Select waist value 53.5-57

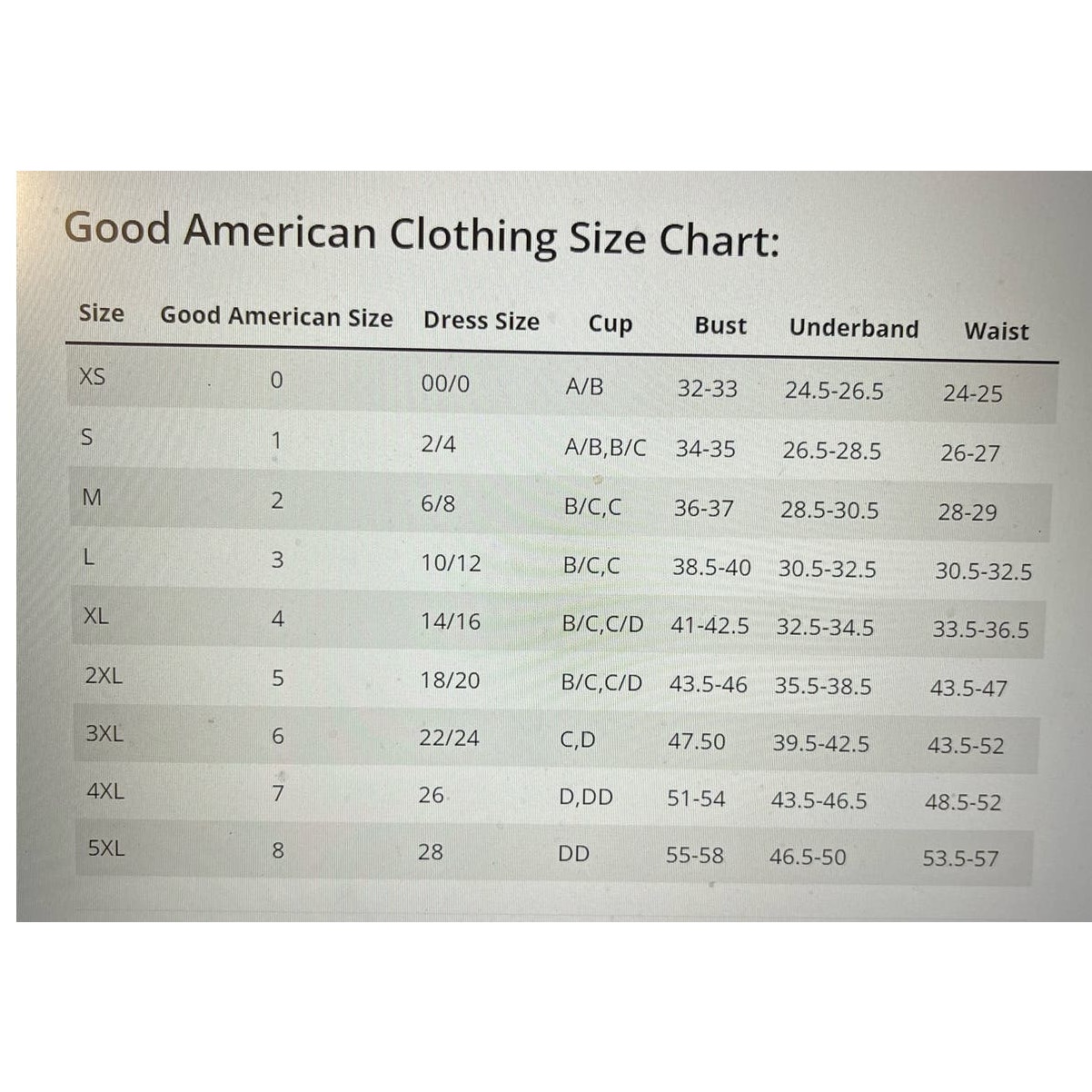point(960,858)
